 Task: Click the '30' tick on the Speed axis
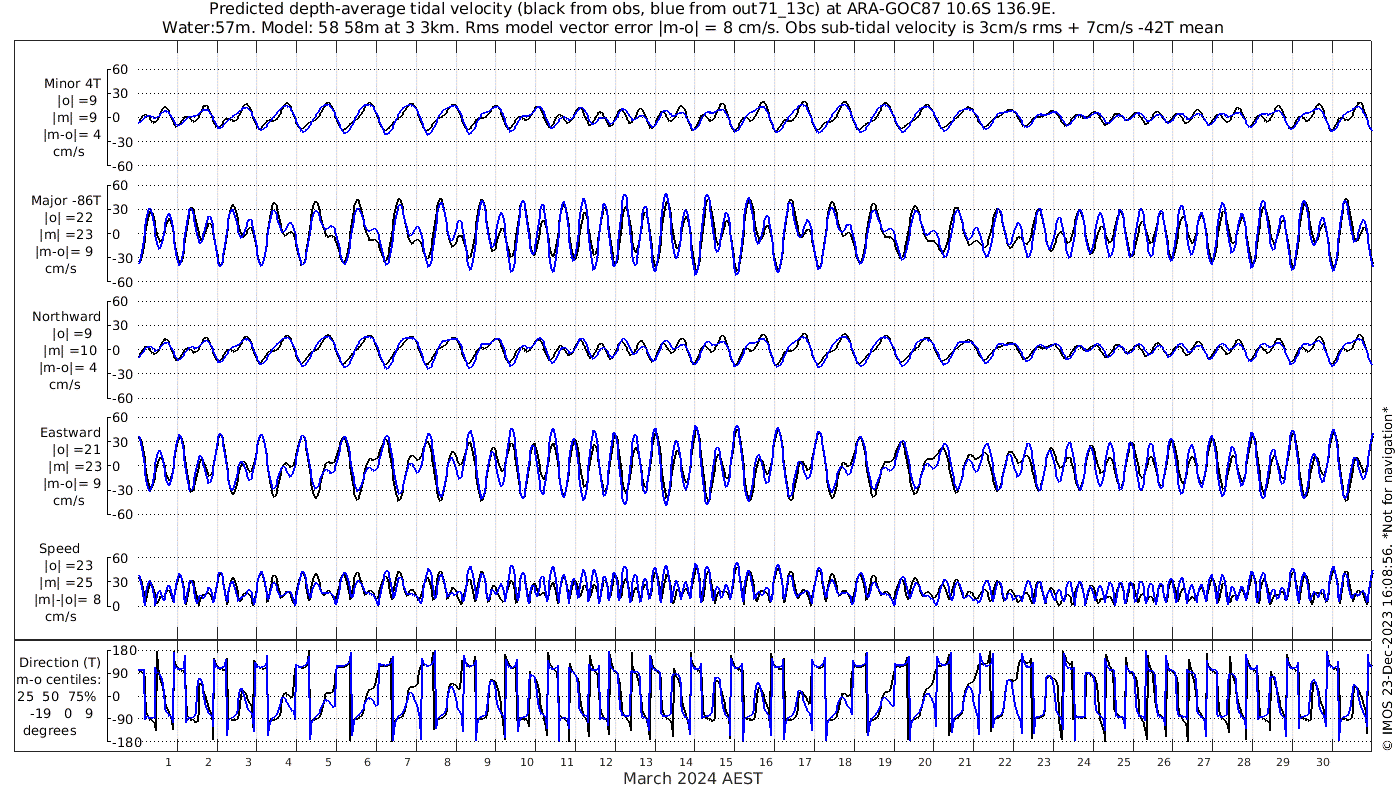121,582
